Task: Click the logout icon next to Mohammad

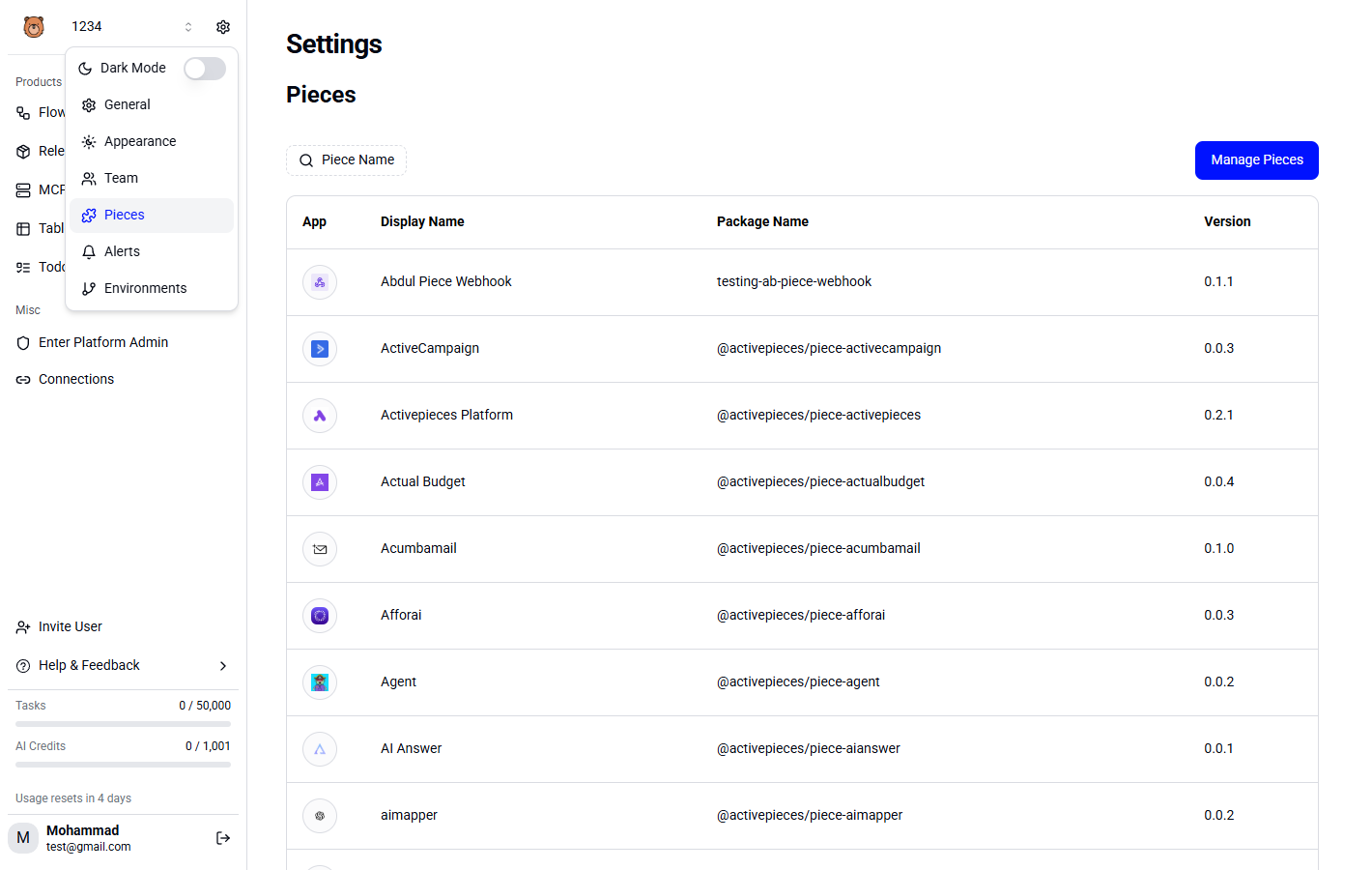Action: click(x=223, y=838)
